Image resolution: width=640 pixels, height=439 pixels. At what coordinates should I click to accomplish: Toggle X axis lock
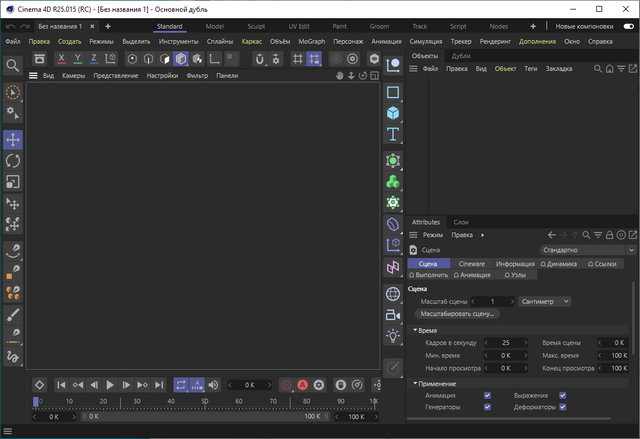(x=62, y=59)
